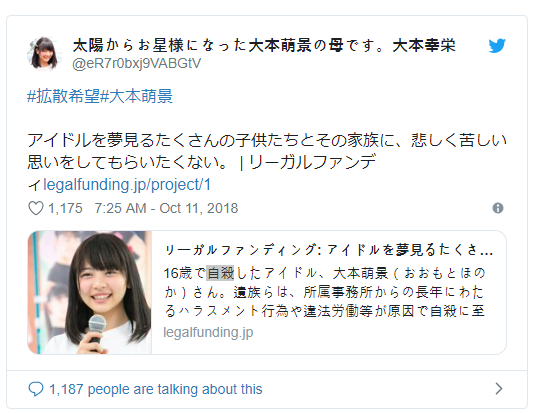The height and width of the screenshot is (413, 536).
Task: Click the Twitter bird logo icon
Action: click(x=497, y=46)
